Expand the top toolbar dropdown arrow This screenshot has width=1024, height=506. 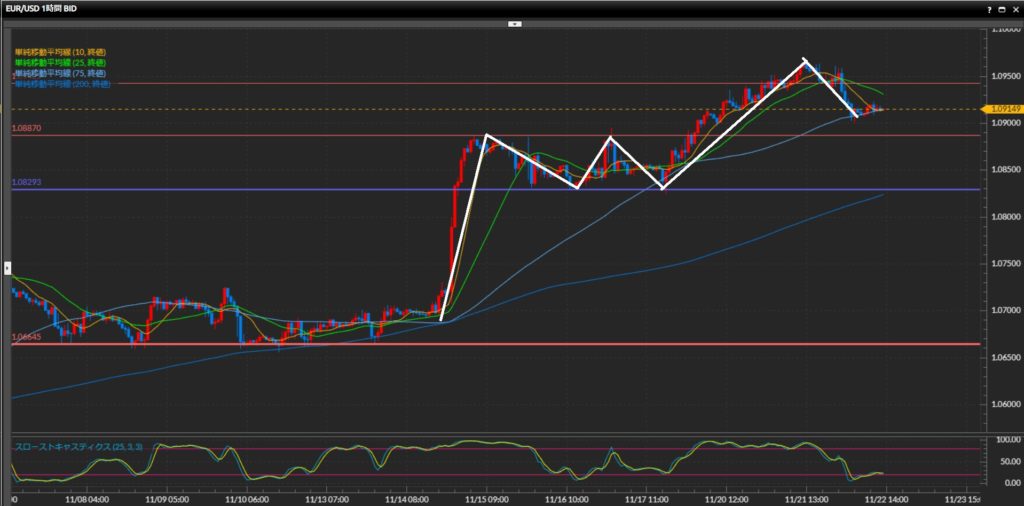coord(513,22)
